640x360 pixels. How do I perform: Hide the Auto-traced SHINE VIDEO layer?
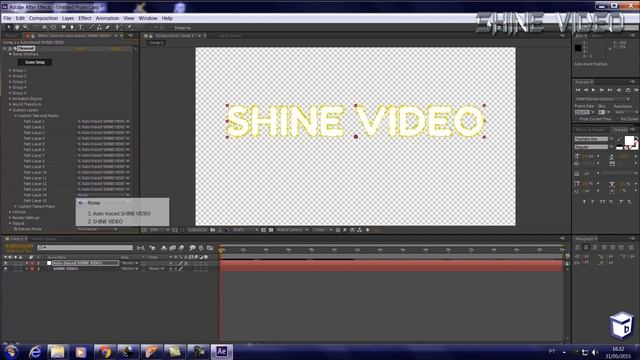pyautogui.click(x=5, y=263)
